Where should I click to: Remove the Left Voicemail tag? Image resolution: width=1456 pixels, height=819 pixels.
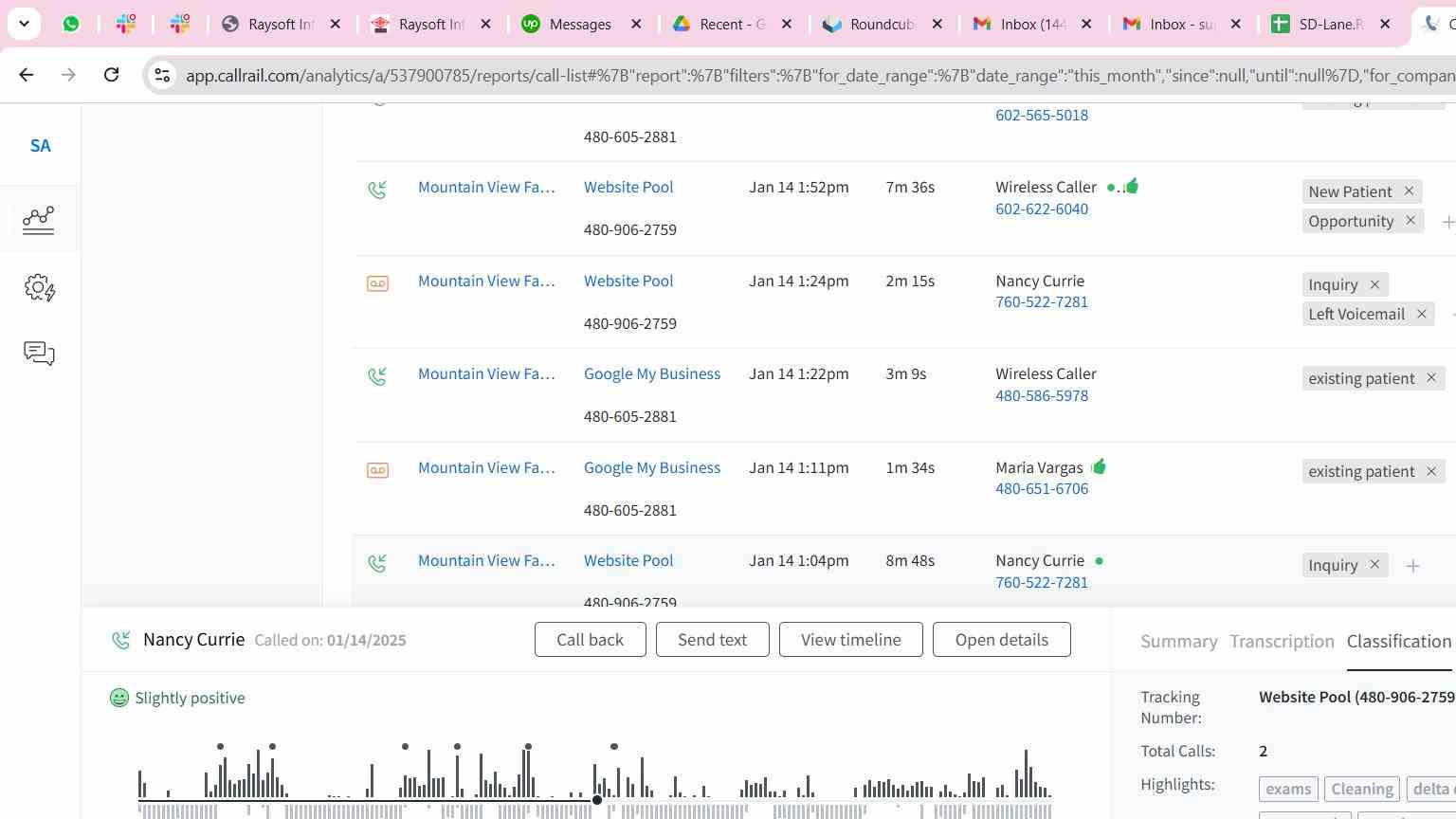click(1422, 314)
